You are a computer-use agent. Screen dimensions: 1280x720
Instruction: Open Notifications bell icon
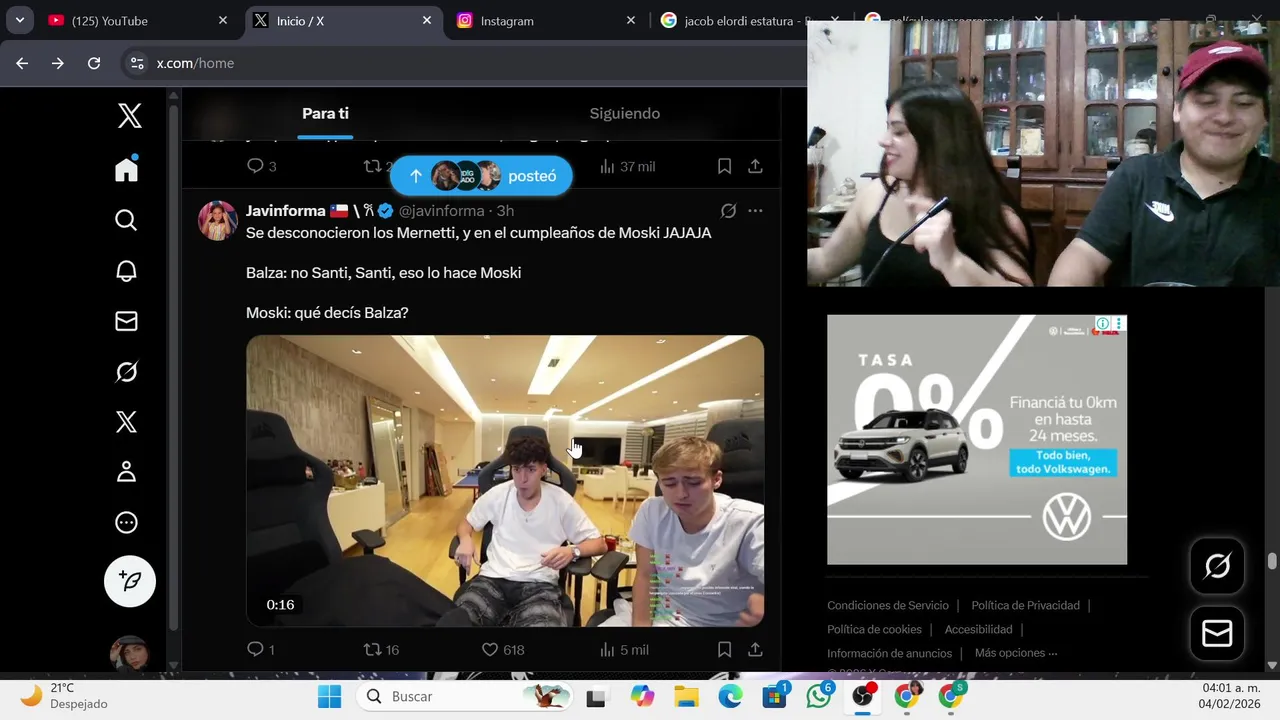click(126, 271)
